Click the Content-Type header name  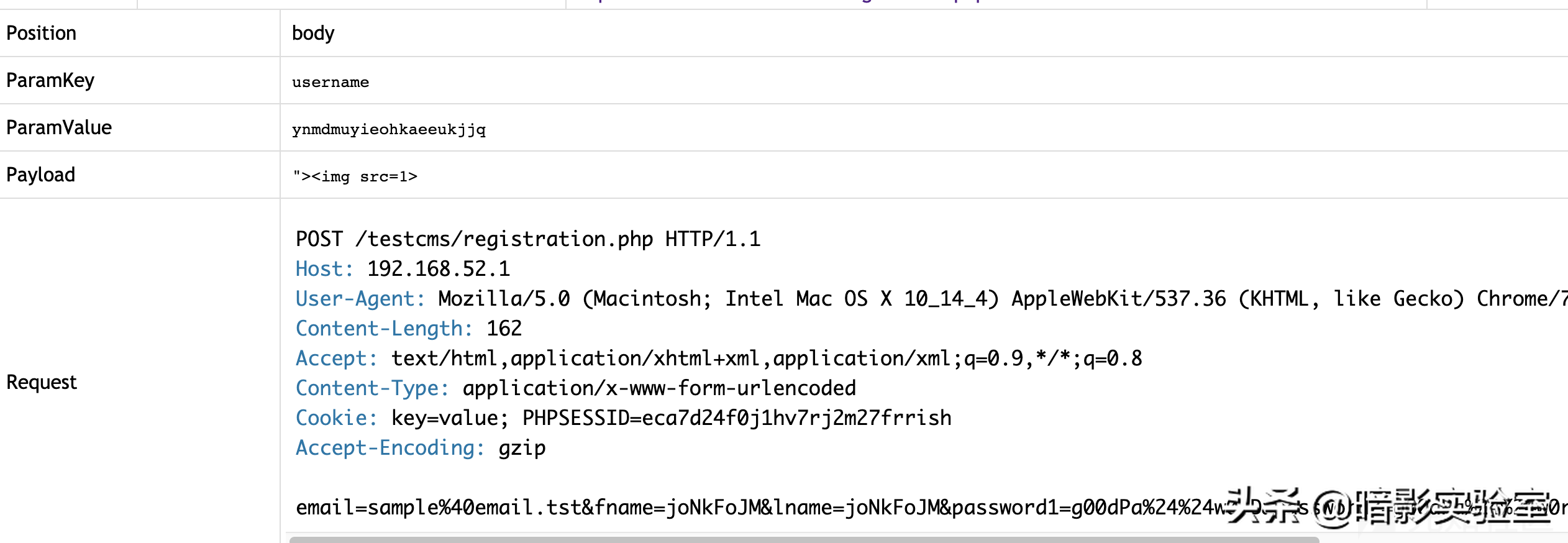coord(372,388)
